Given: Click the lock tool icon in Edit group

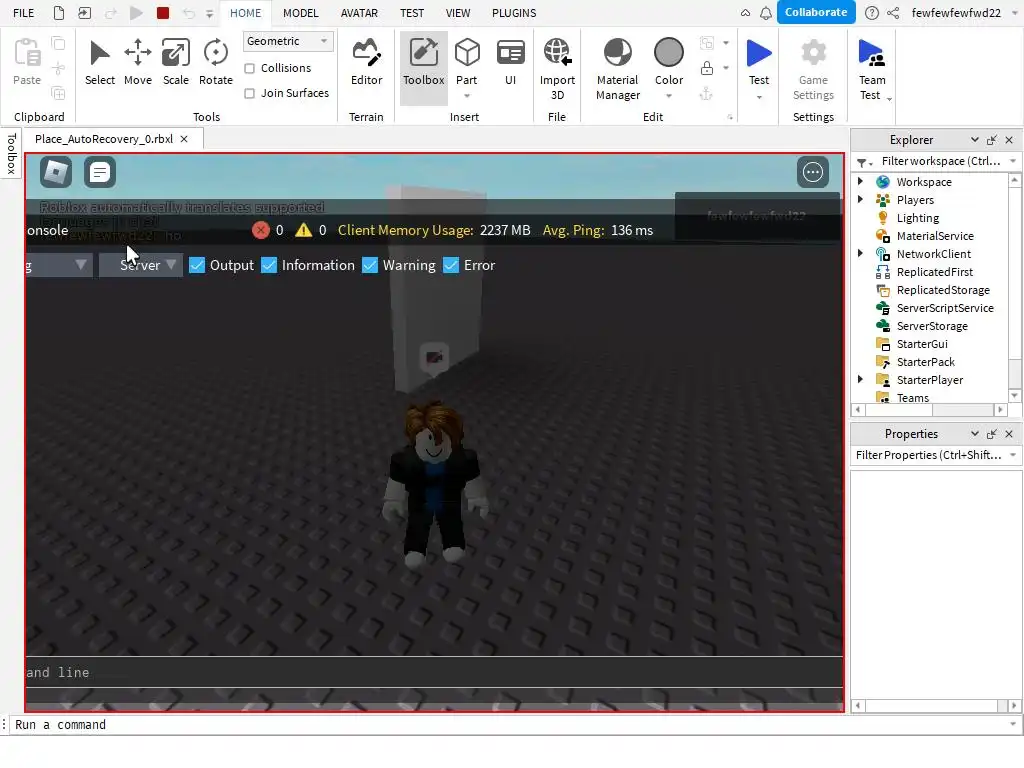Looking at the screenshot, I should (x=707, y=68).
